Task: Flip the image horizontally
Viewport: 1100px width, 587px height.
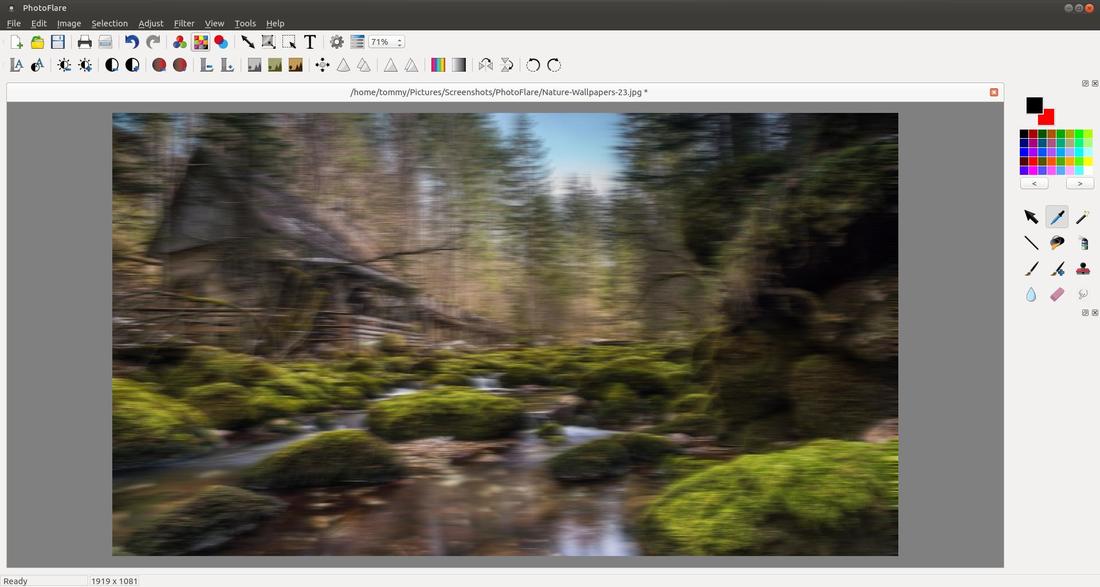Action: tap(485, 65)
